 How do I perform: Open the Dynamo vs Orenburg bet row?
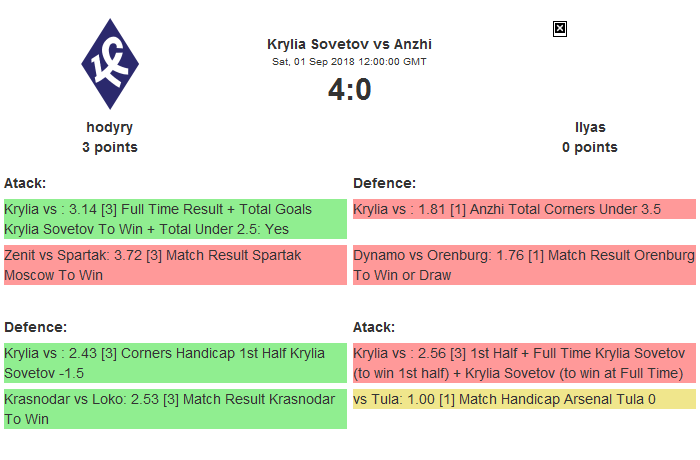point(523,265)
